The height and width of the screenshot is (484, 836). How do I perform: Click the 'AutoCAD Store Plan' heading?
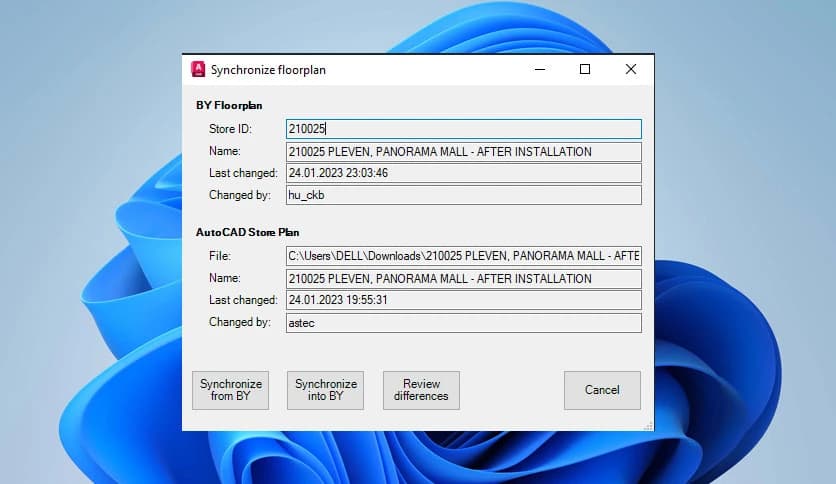247,232
